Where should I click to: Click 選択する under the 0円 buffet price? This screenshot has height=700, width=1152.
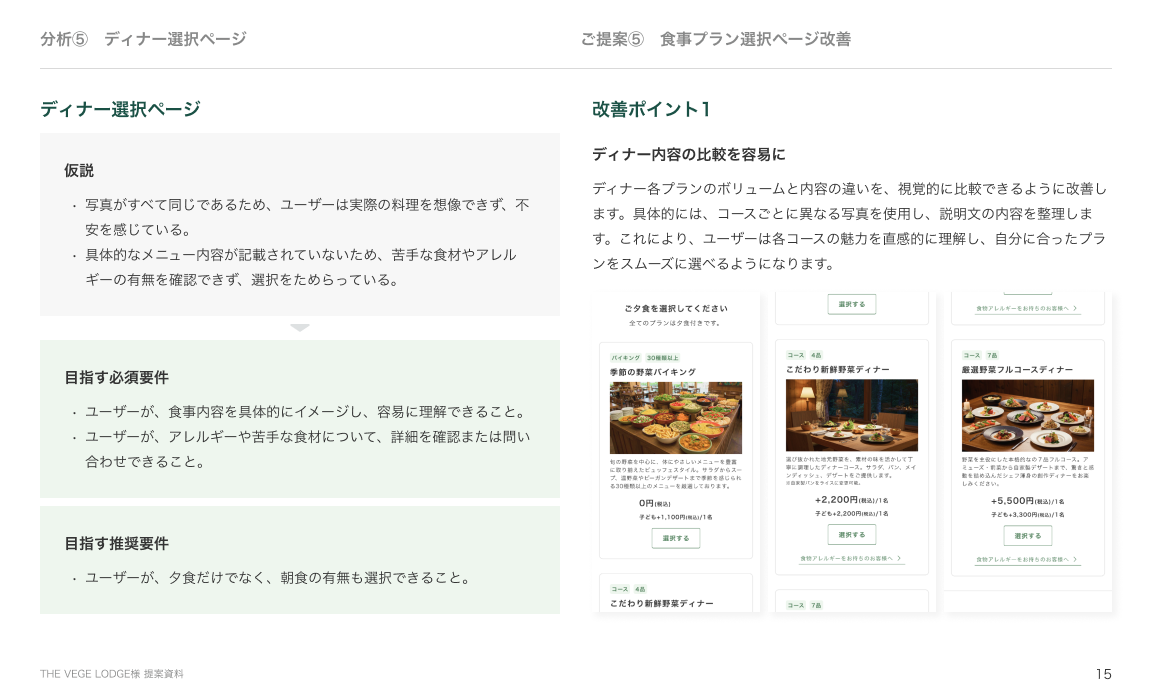click(x=676, y=538)
